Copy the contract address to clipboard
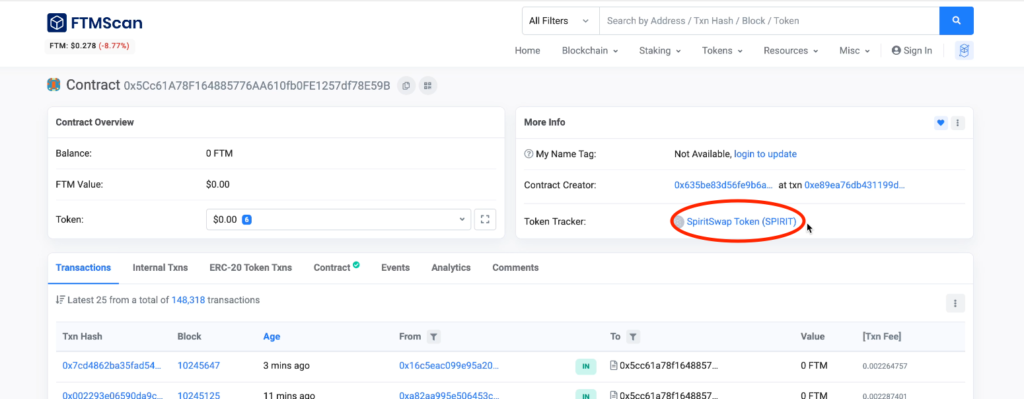The width and height of the screenshot is (1024, 399). pyautogui.click(x=406, y=86)
